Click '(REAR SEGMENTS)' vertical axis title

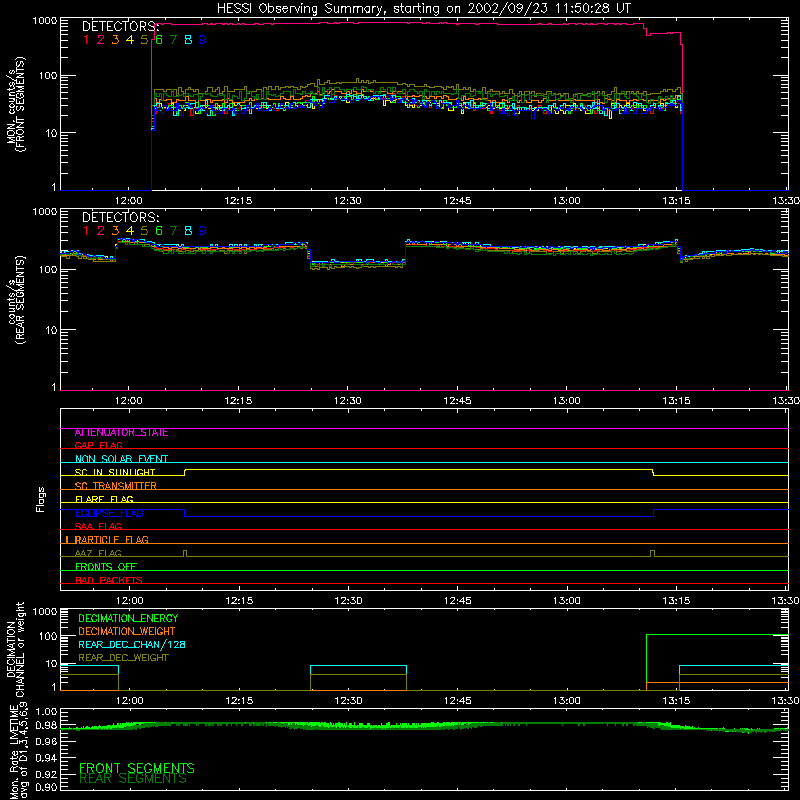[x=20, y=300]
